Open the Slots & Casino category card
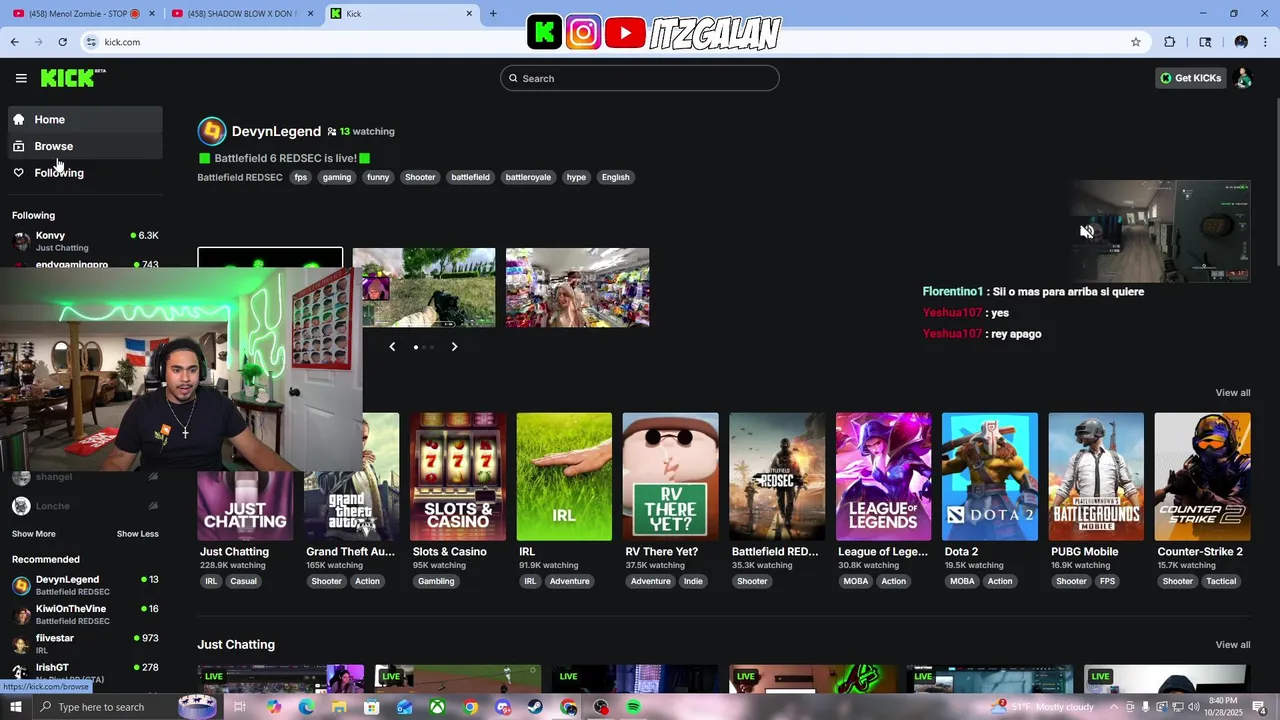 pyautogui.click(x=458, y=477)
